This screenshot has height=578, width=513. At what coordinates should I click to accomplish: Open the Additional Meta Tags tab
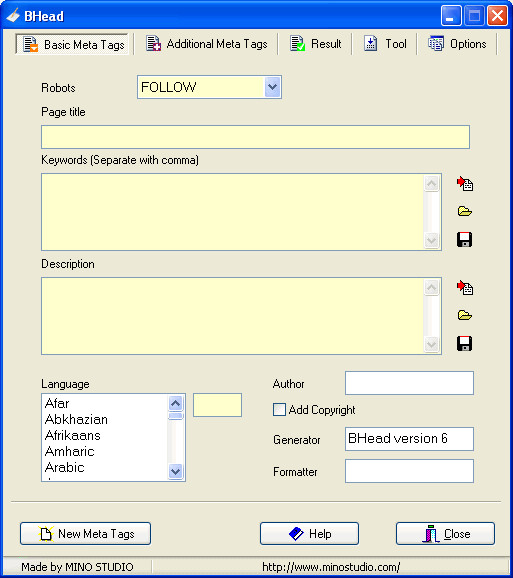206,44
